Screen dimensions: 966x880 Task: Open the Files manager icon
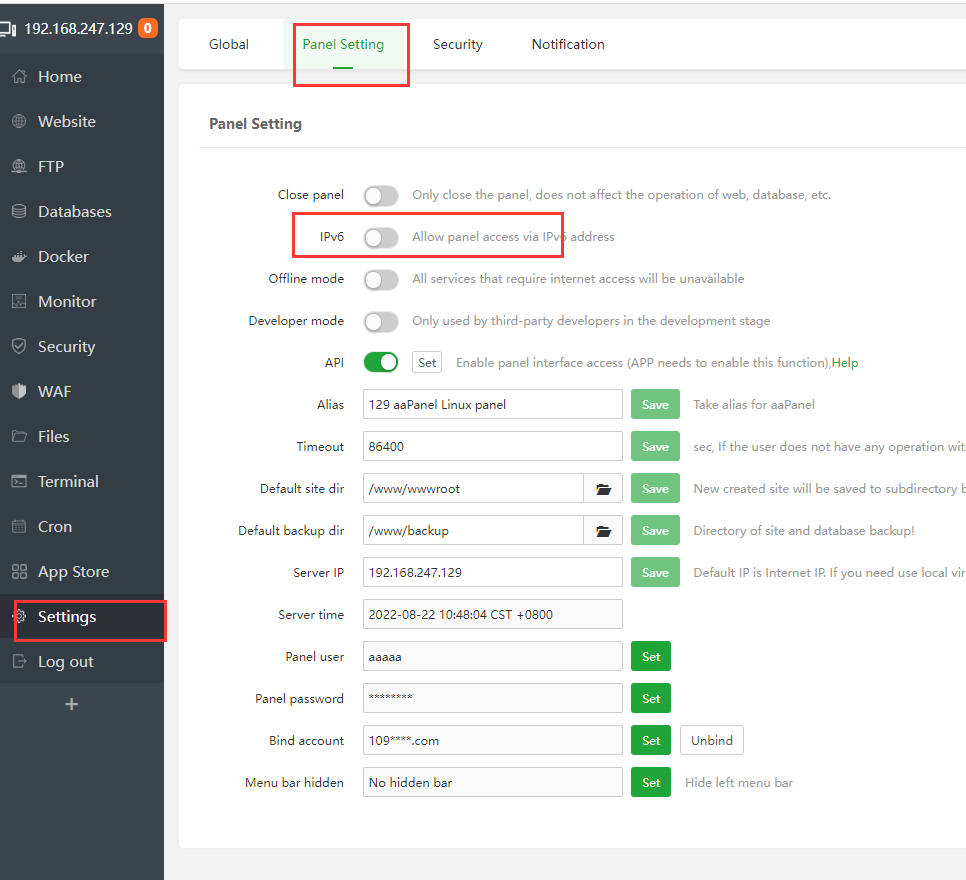point(54,436)
